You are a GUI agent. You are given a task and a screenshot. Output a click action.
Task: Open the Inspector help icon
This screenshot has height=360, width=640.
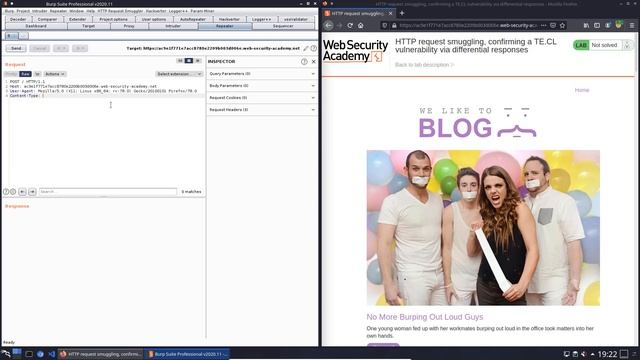click(x=304, y=62)
